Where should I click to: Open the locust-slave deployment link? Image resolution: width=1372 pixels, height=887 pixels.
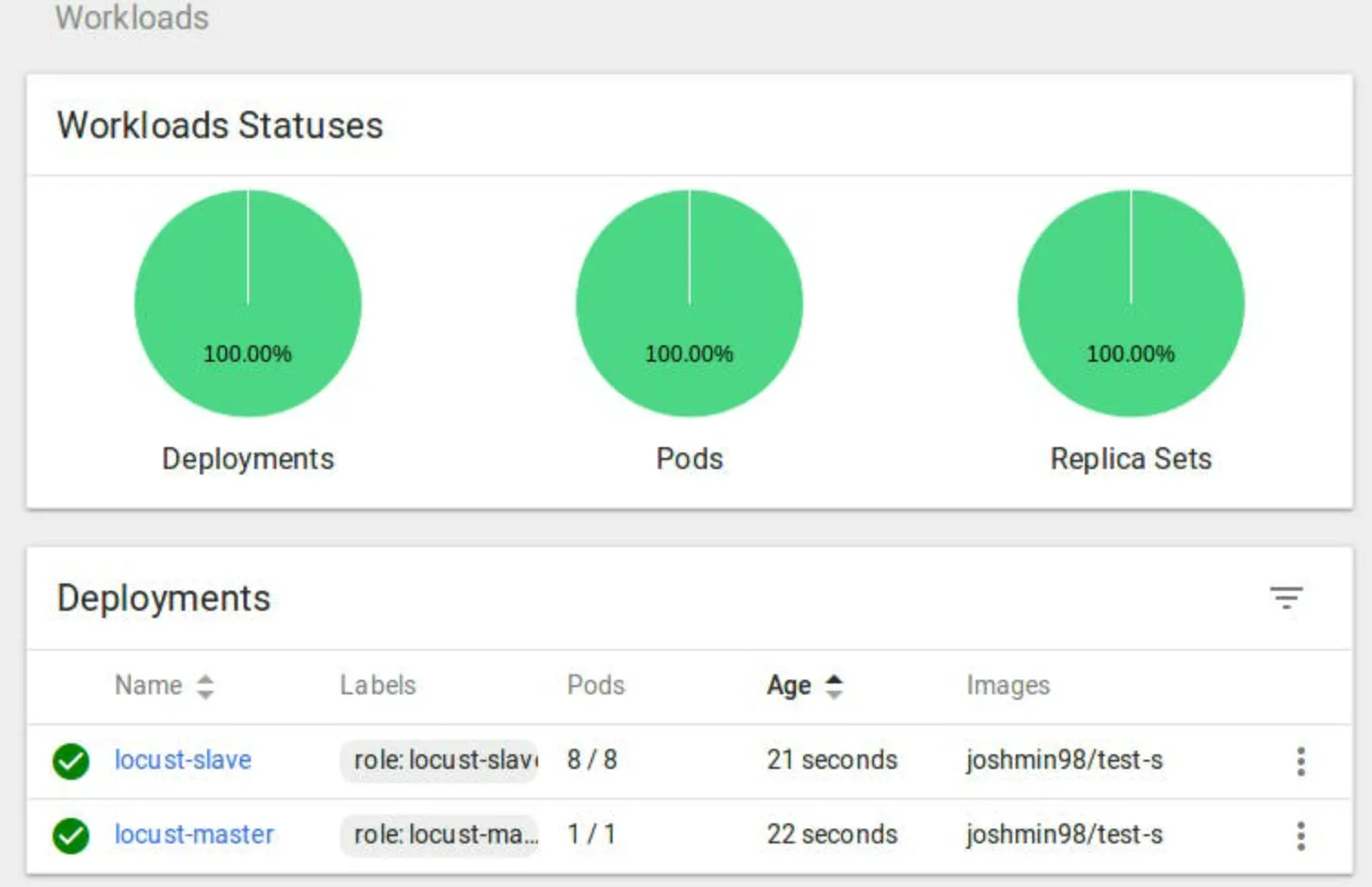tap(183, 760)
